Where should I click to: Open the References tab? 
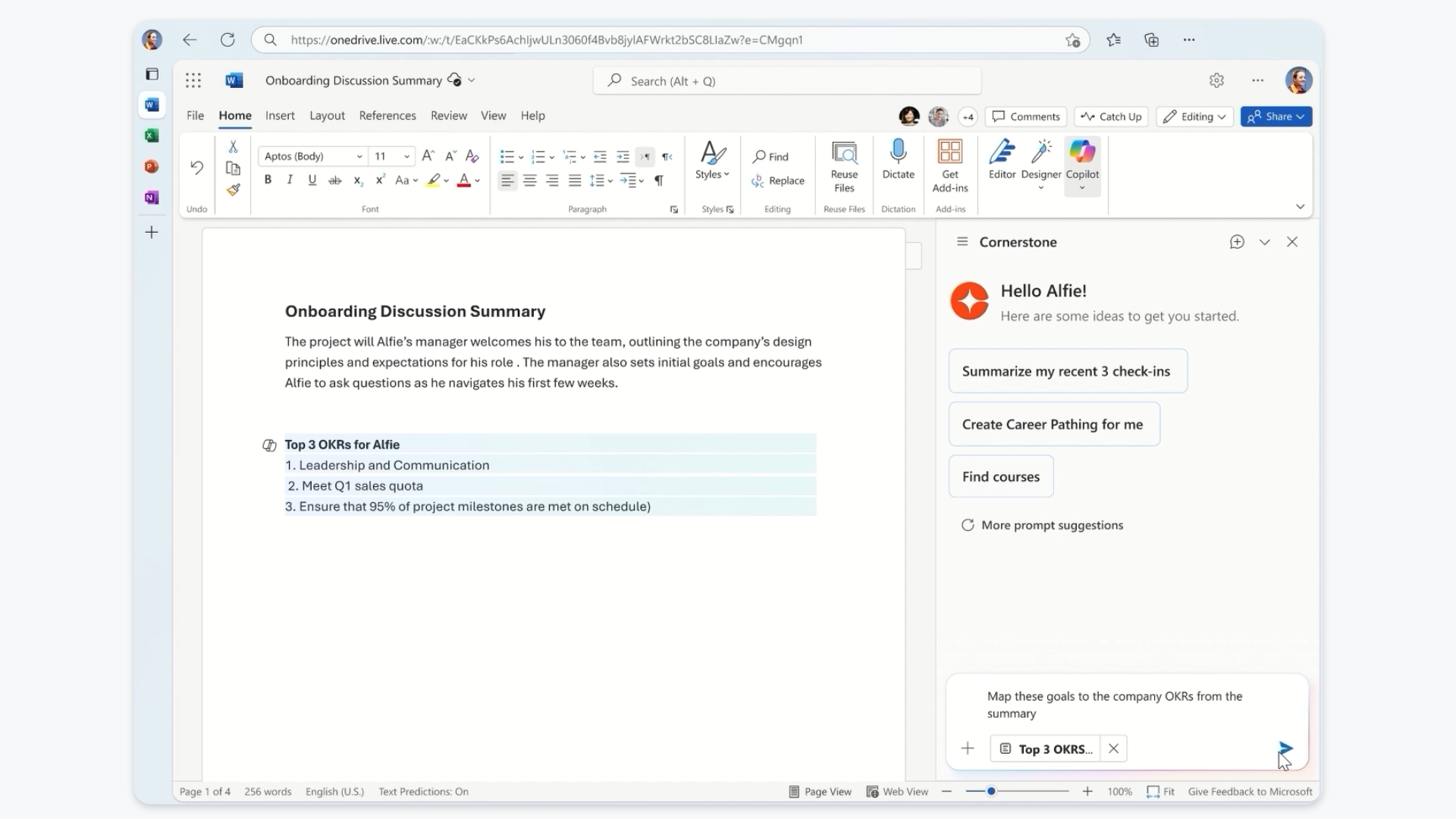coord(388,116)
